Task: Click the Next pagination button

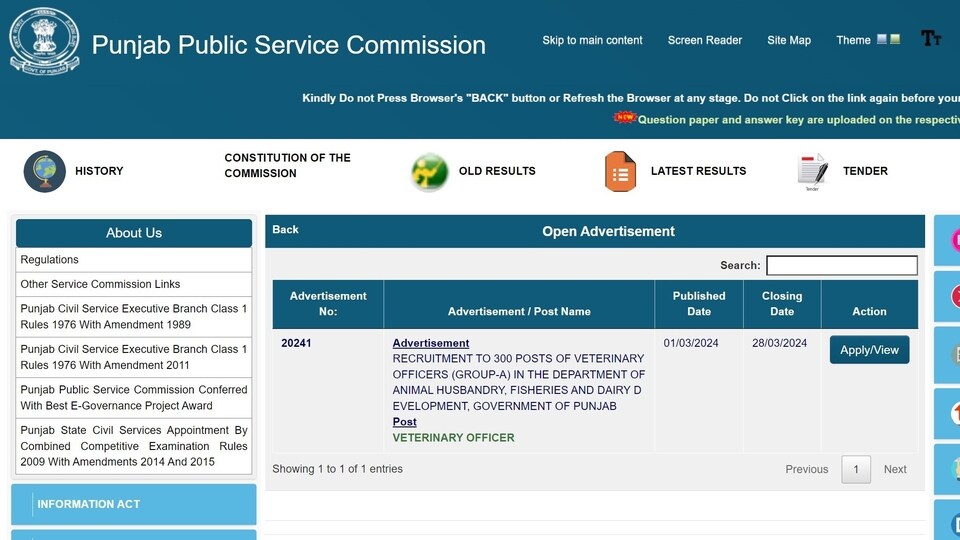Action: [x=895, y=469]
